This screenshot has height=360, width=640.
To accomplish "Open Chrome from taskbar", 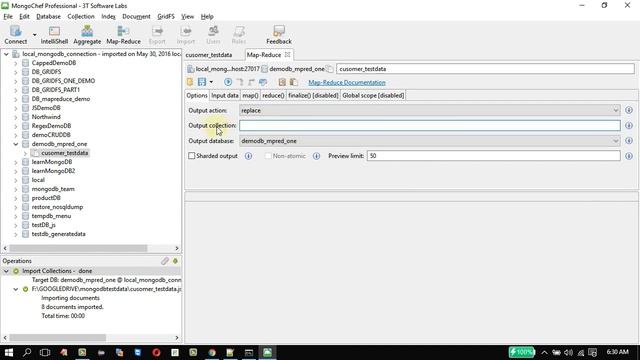I will tap(212, 352).
